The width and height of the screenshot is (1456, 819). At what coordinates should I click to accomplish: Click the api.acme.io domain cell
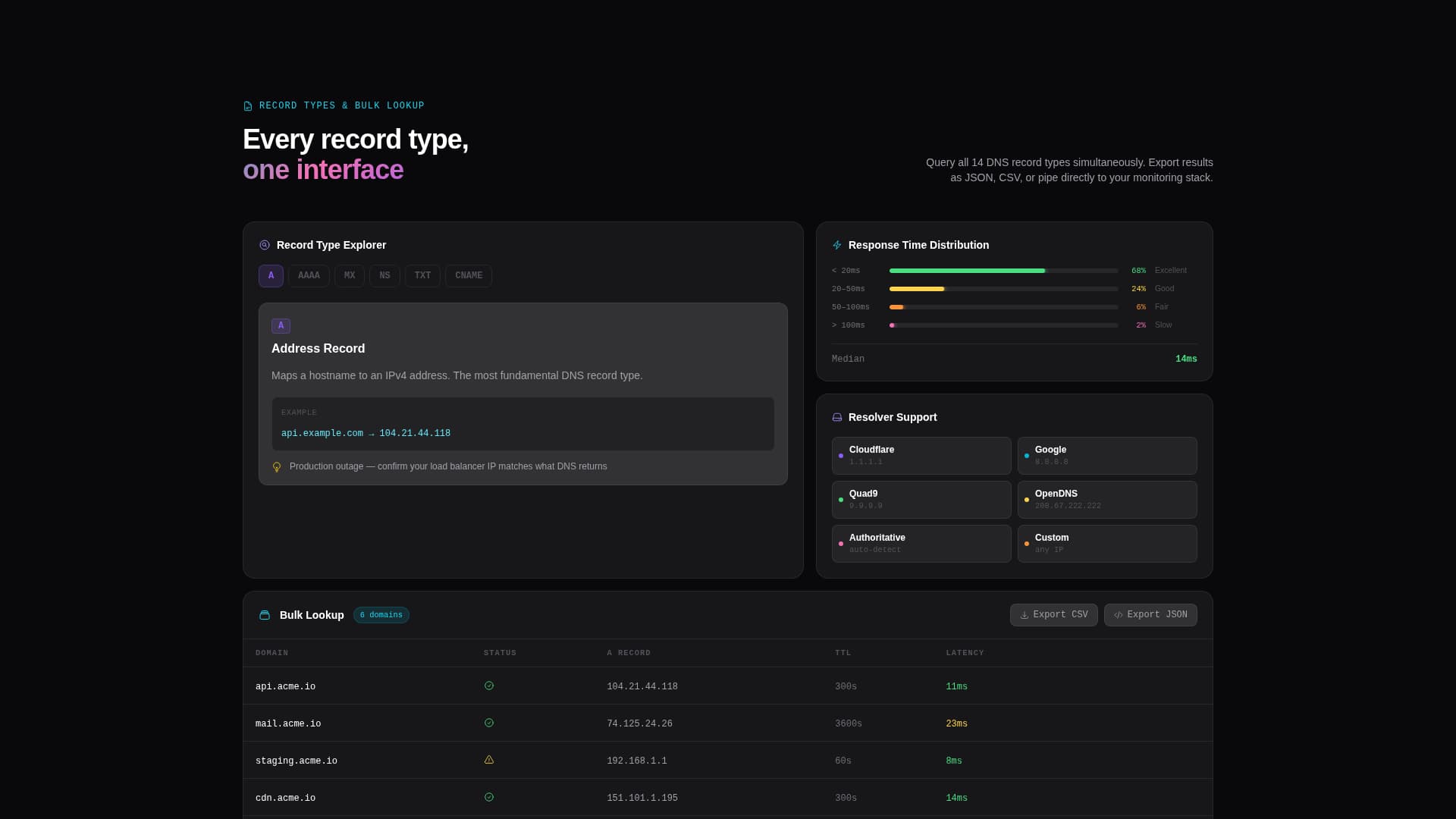point(285,687)
